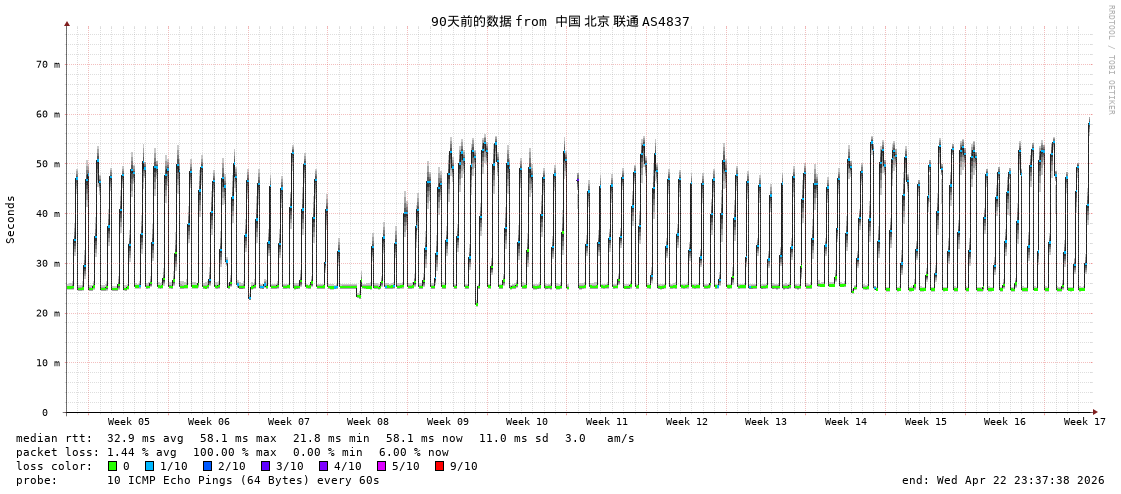Click the purple 3/10 loss color swatch
1121x494 pixels.
[265, 466]
